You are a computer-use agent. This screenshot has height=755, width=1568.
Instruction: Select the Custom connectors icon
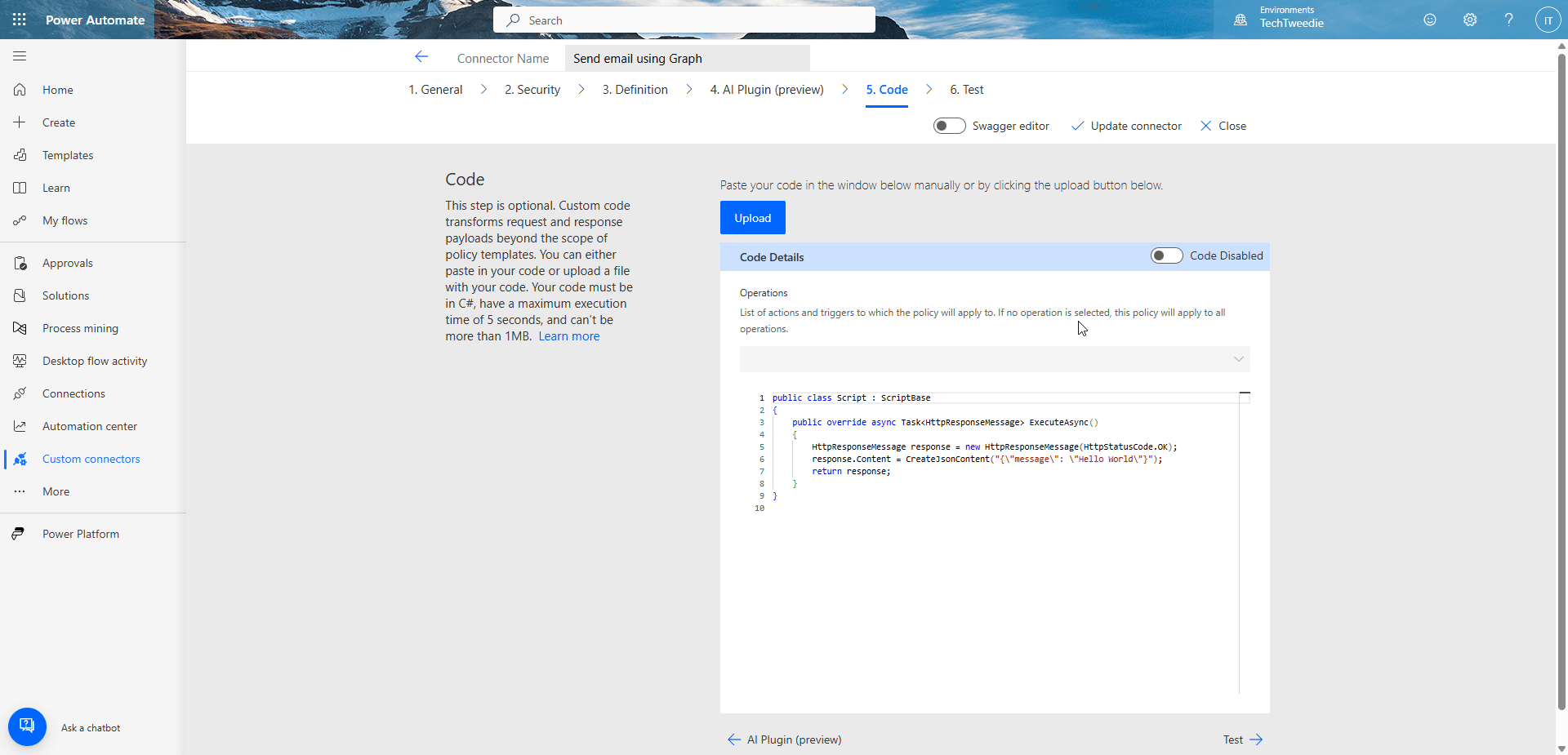[20, 459]
